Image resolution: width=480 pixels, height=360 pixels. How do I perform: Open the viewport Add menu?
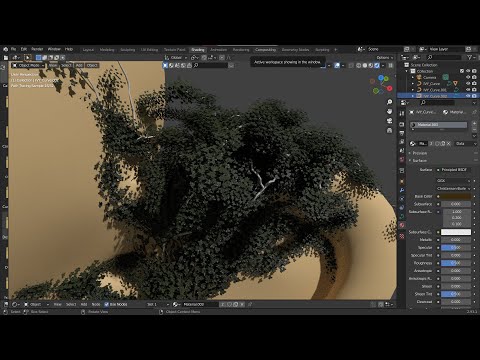coord(79,65)
